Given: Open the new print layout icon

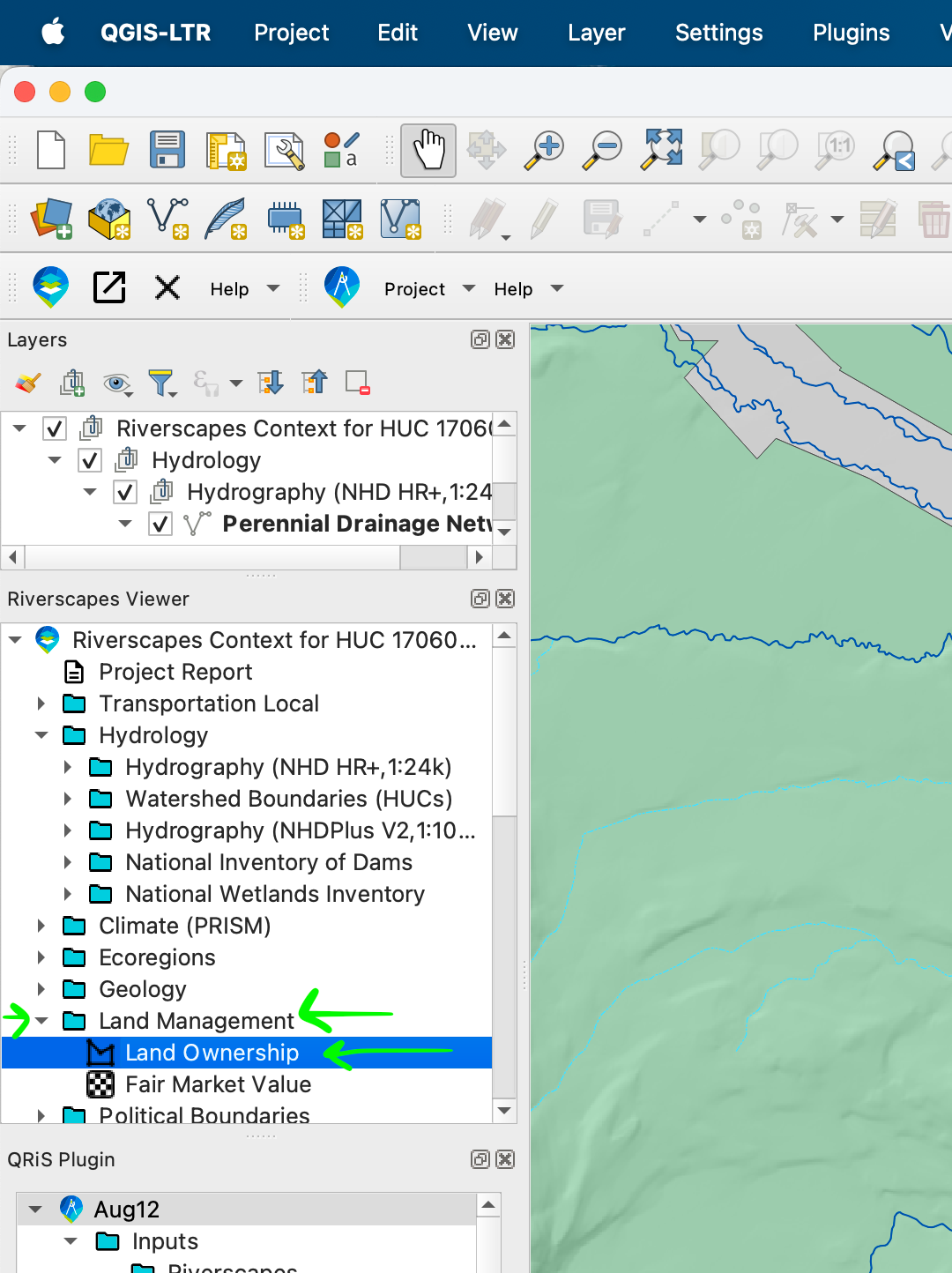Looking at the screenshot, I should pos(226,150).
